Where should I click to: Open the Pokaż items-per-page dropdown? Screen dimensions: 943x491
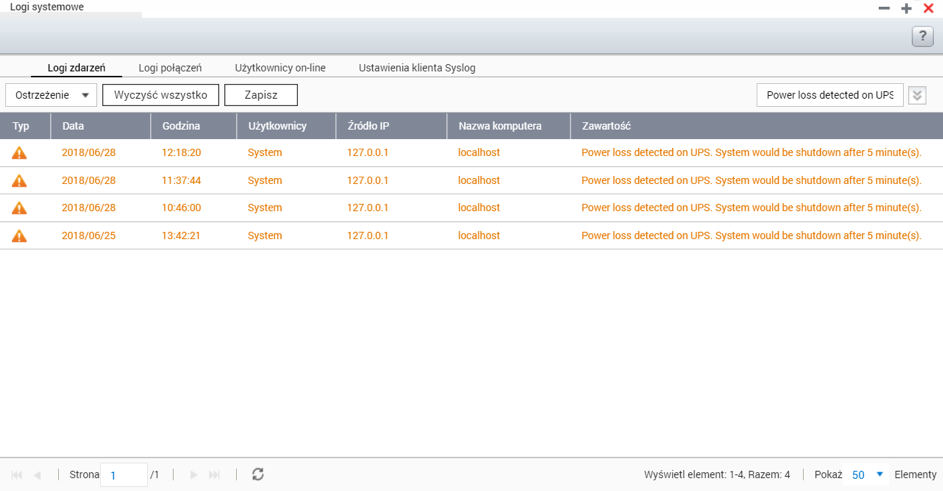(867, 475)
